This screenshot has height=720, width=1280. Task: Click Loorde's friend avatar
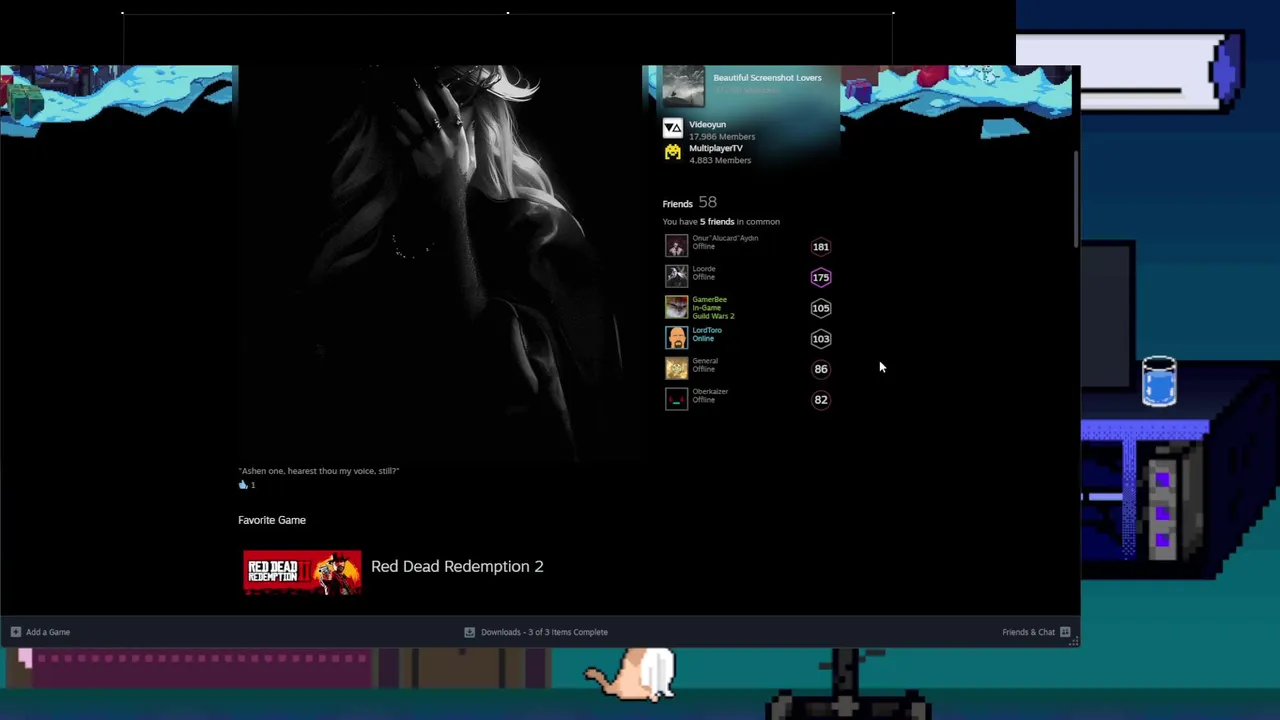click(x=676, y=277)
